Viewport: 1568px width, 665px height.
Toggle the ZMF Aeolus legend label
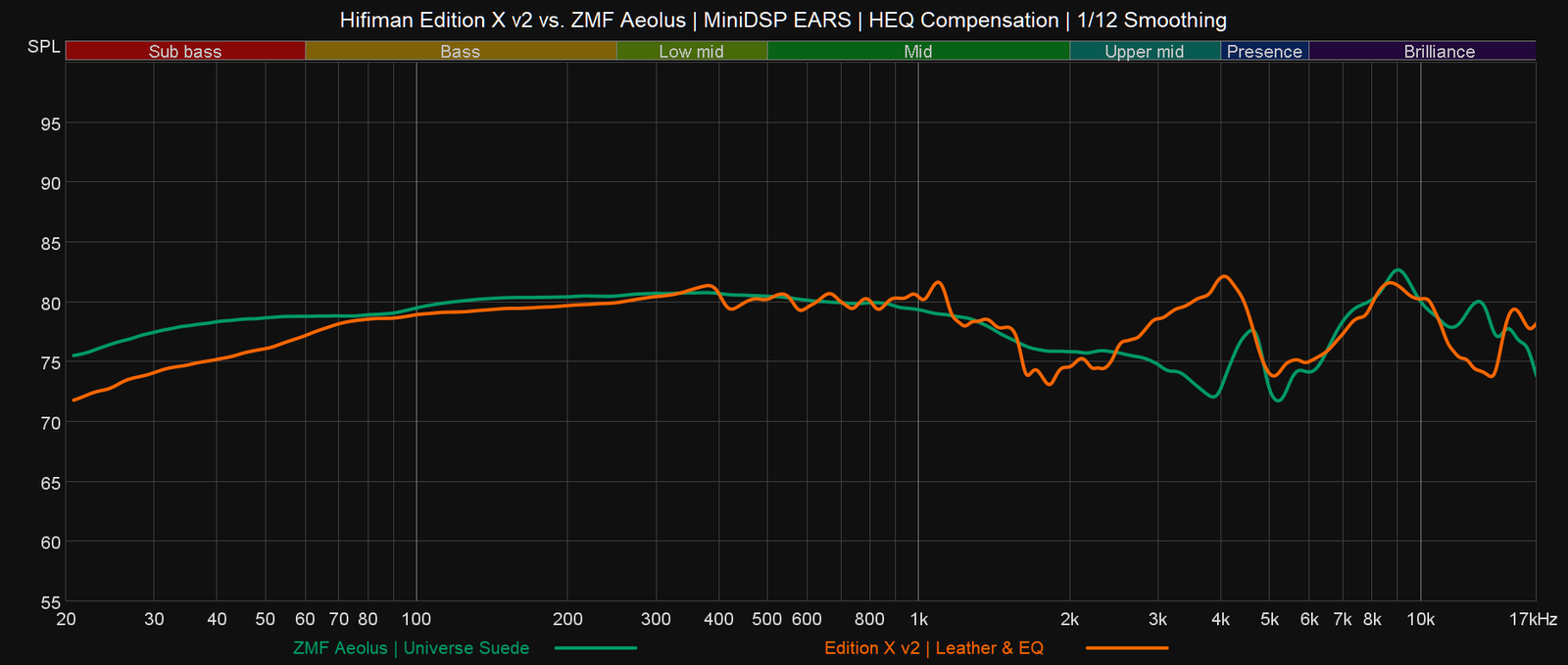(x=411, y=647)
